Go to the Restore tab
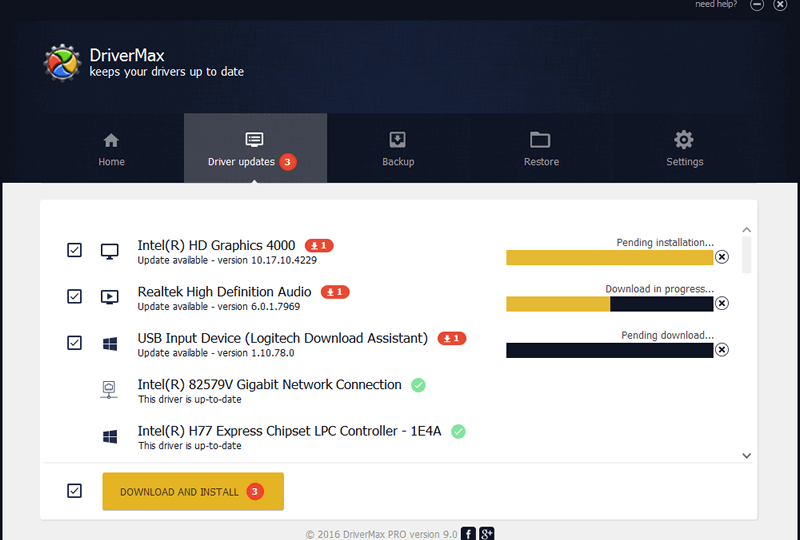The image size is (800, 540). (541, 149)
